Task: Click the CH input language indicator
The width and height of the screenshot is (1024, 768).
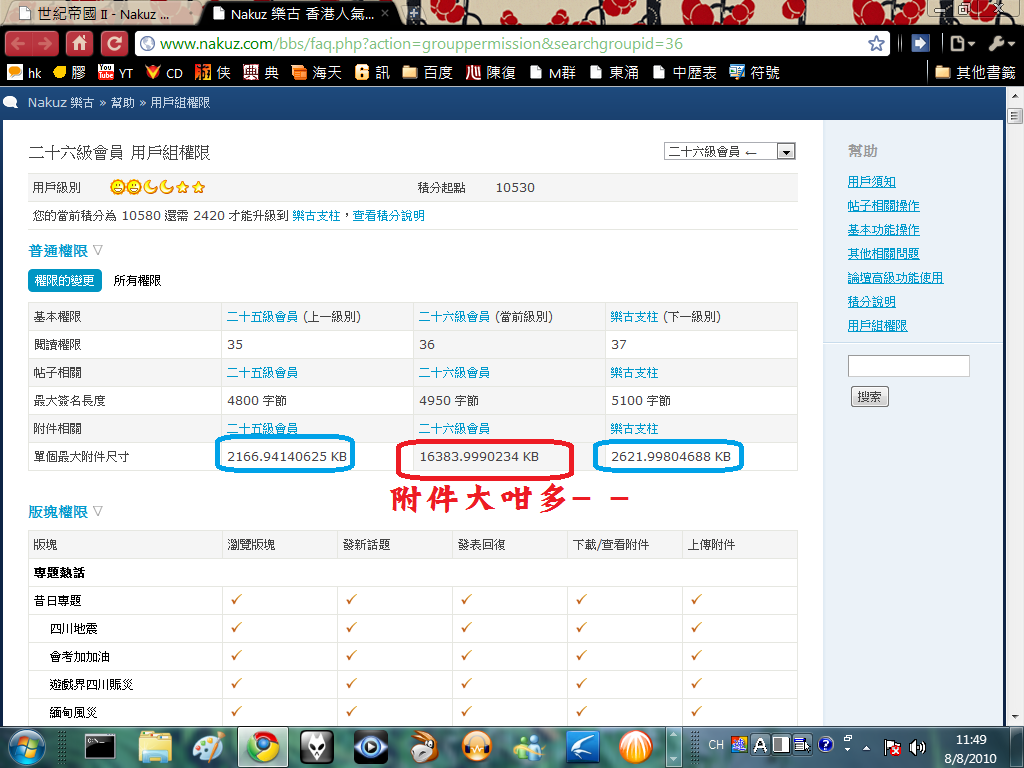Action: point(716,744)
